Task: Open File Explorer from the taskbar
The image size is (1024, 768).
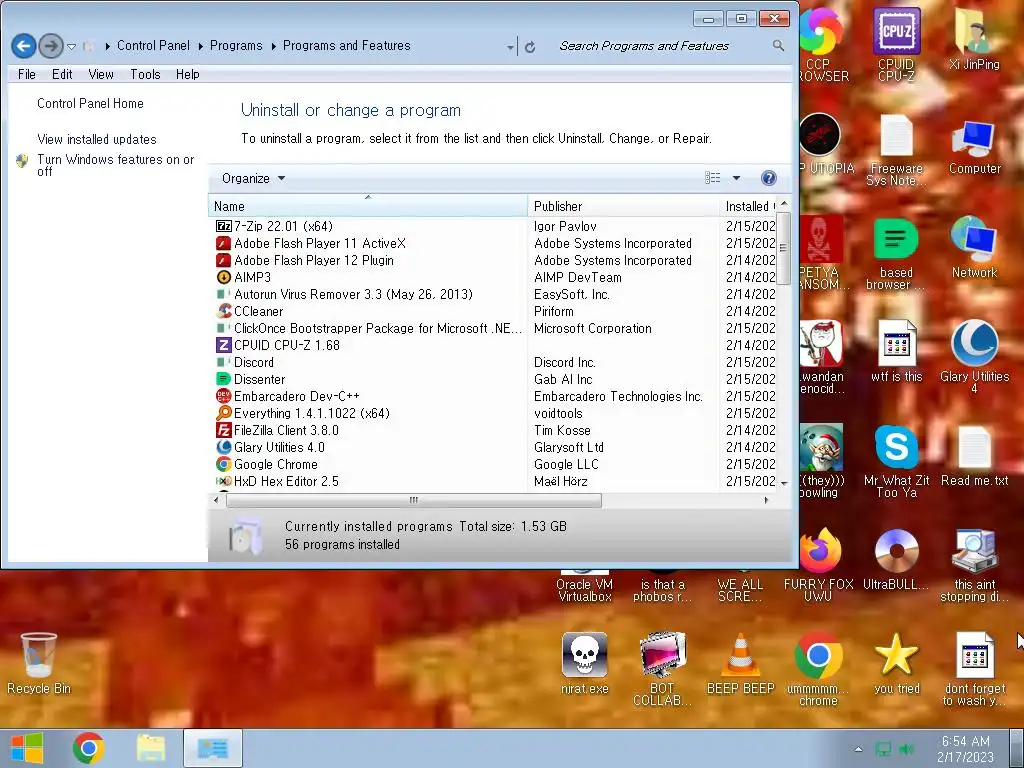Action: (x=151, y=748)
